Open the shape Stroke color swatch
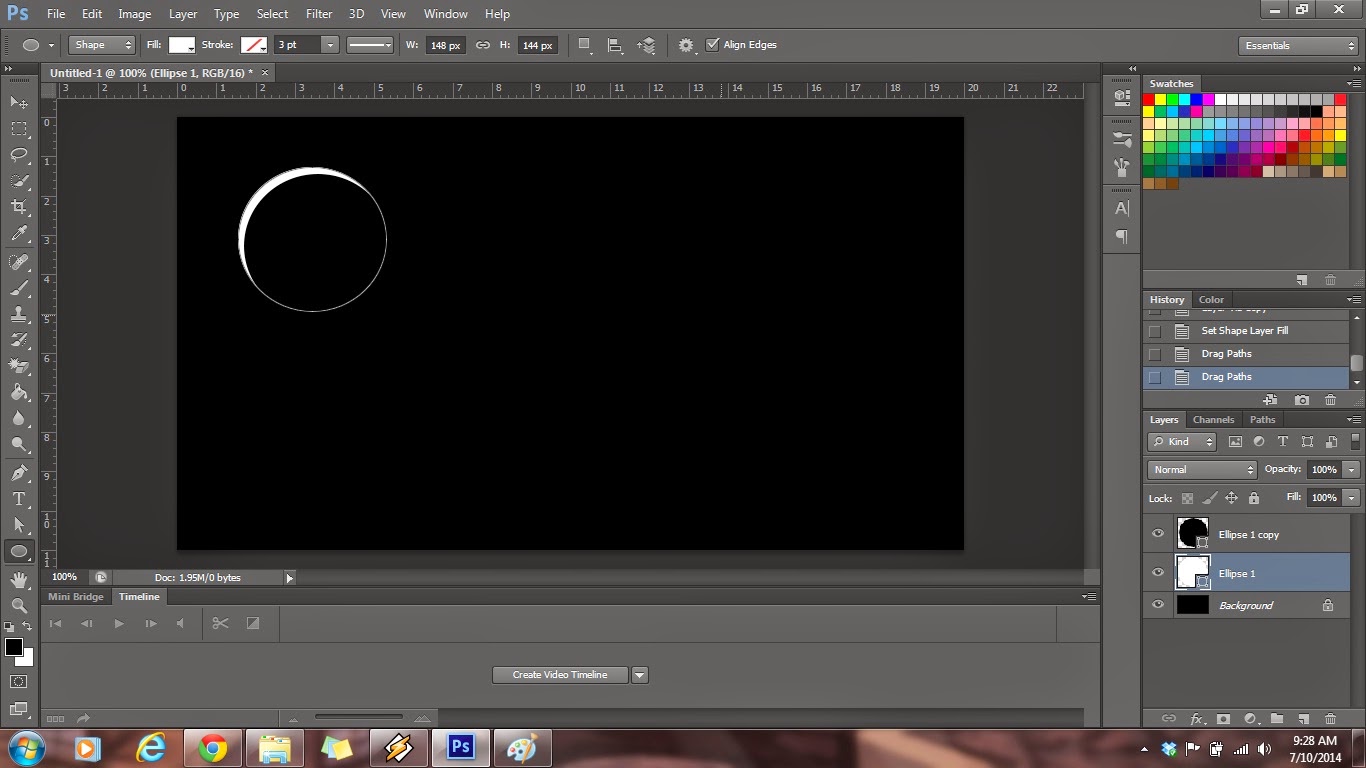 [x=254, y=45]
